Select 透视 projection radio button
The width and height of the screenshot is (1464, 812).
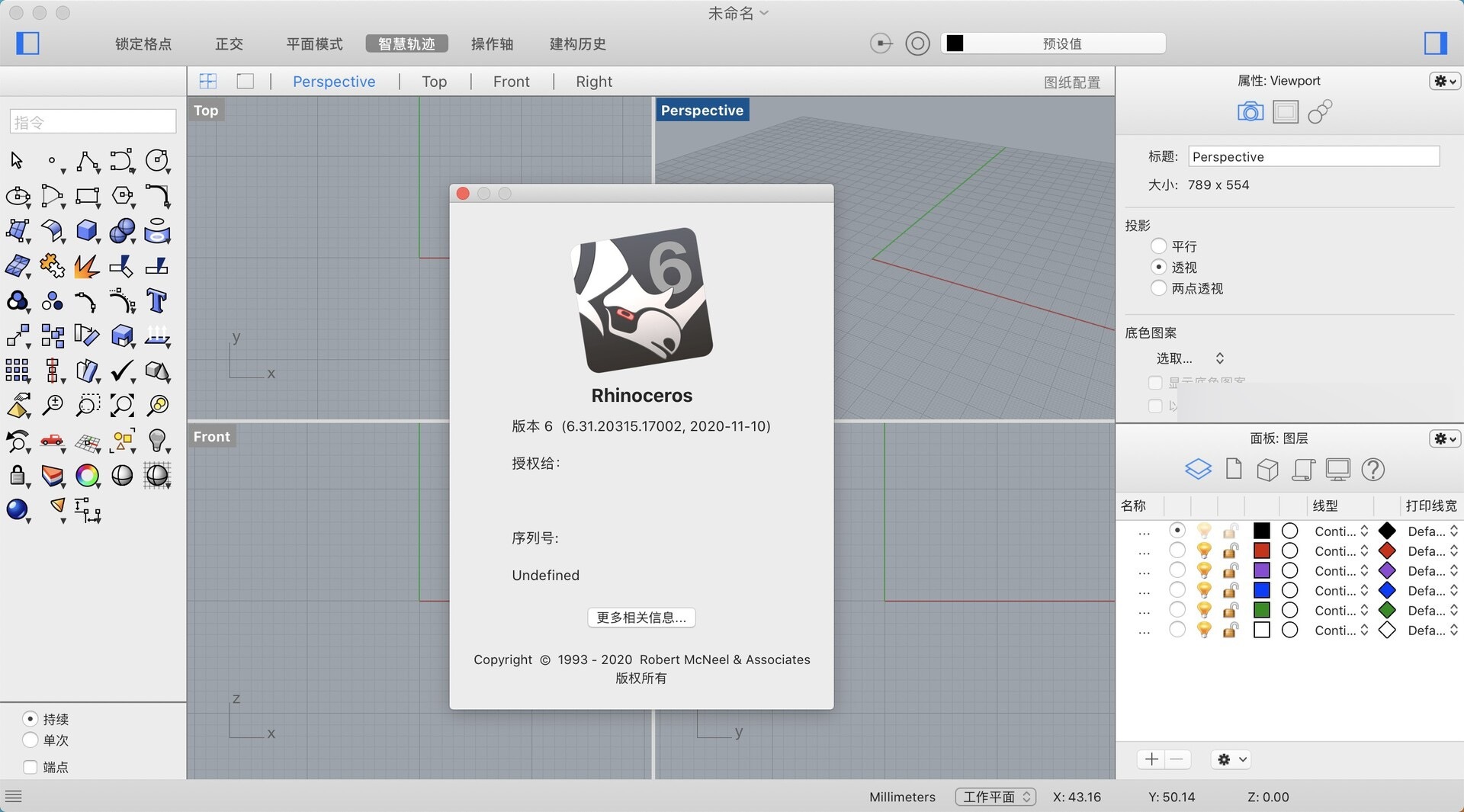1158,267
